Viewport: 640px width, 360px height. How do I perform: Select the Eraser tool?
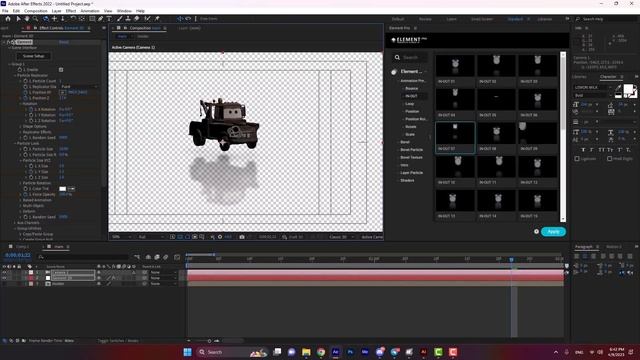tap(137, 19)
